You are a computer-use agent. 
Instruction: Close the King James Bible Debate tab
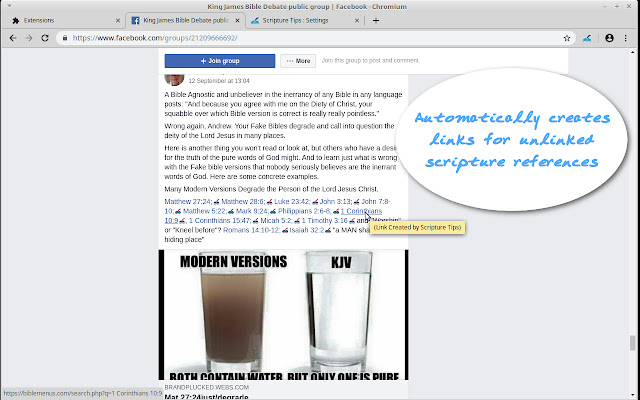[x=237, y=20]
